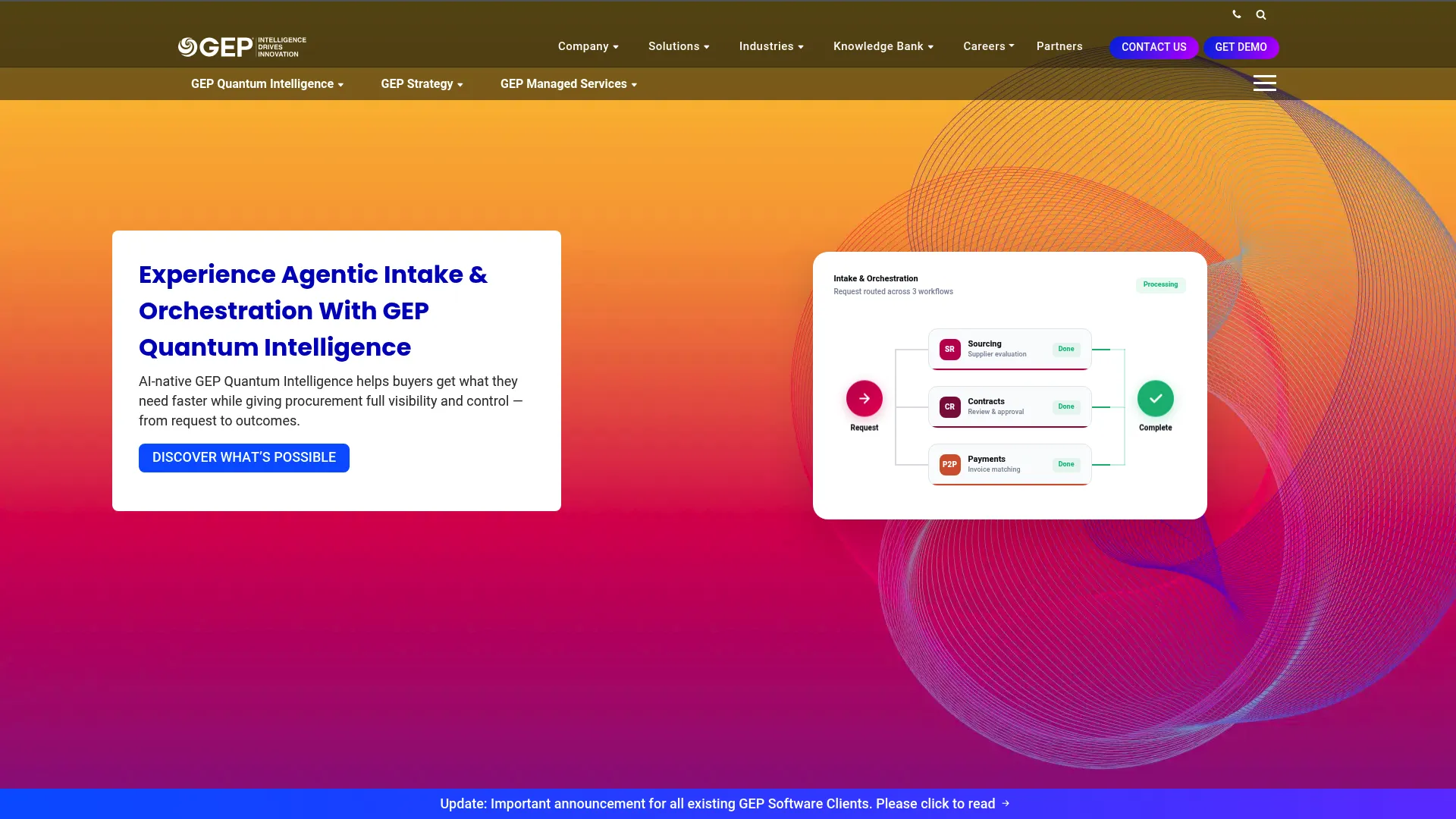Expand the Knowledge Bank dropdown
This screenshot has height=819, width=1456.
tap(883, 46)
